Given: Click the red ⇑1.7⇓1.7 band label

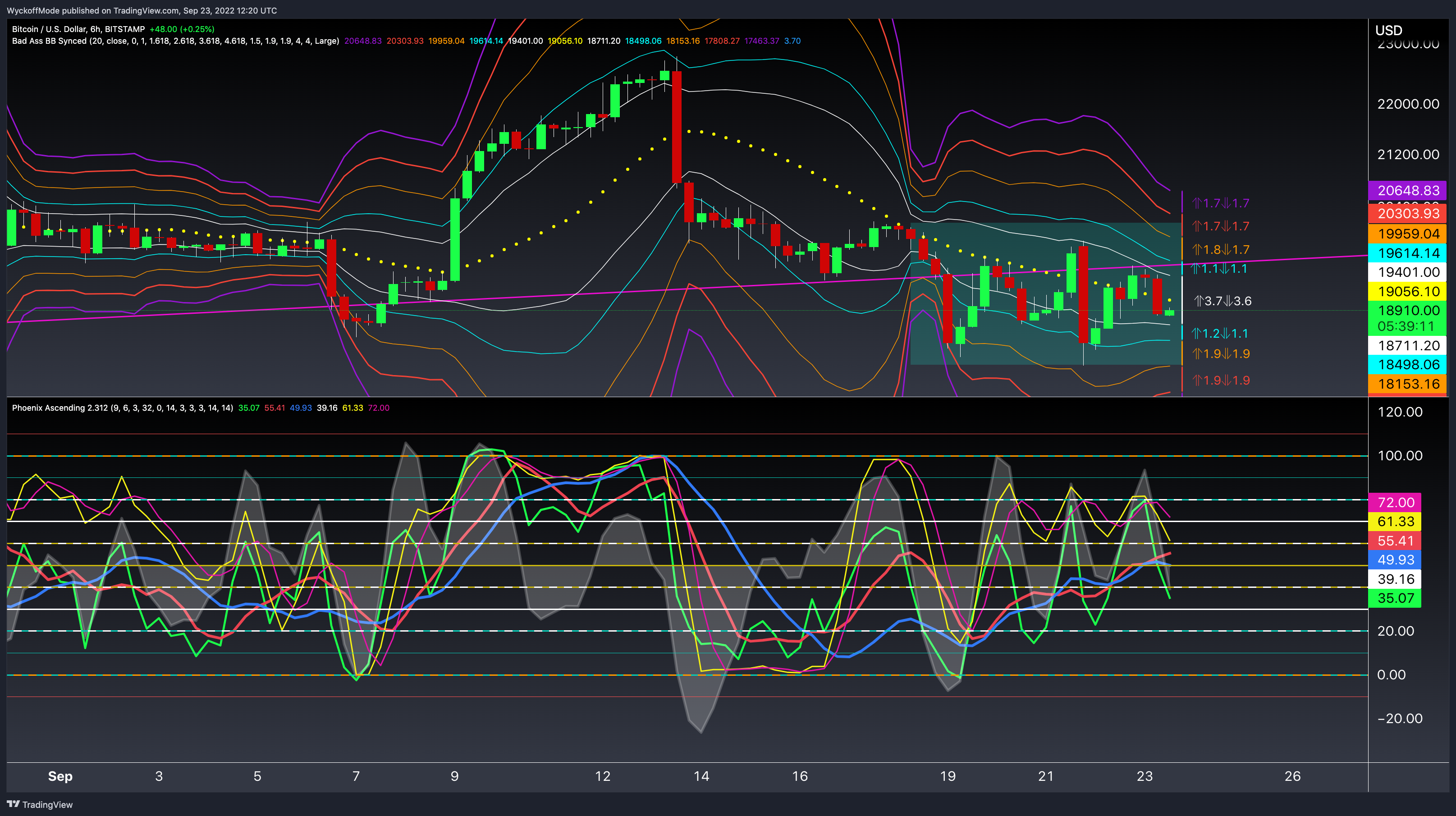Looking at the screenshot, I should pos(1220,226).
